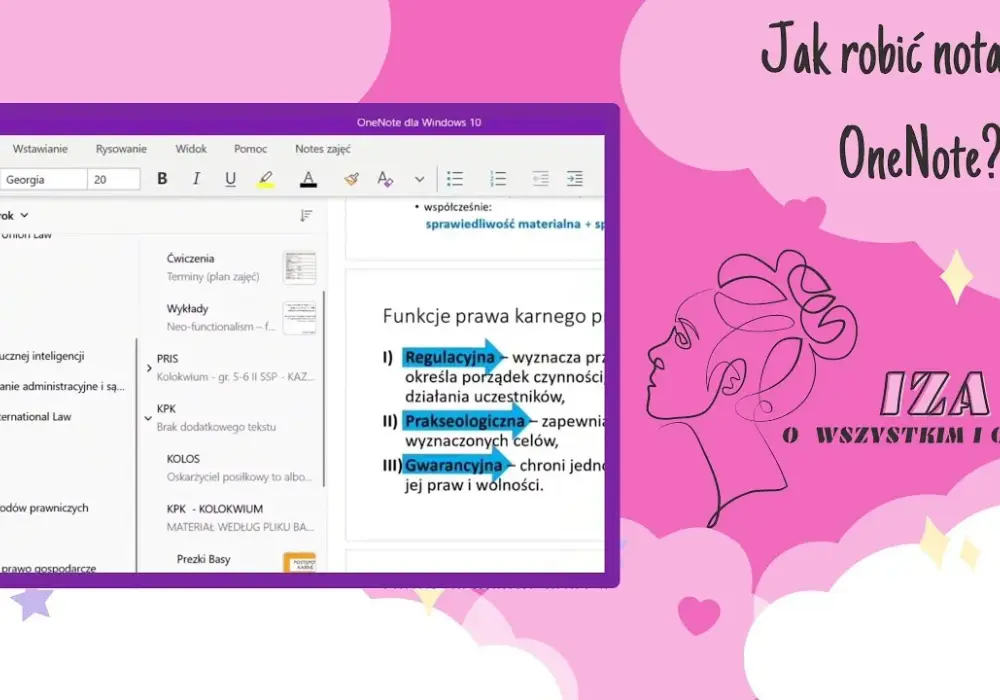The width and height of the screenshot is (1000, 700).
Task: Open the Pomoc tab
Action: [x=250, y=149]
